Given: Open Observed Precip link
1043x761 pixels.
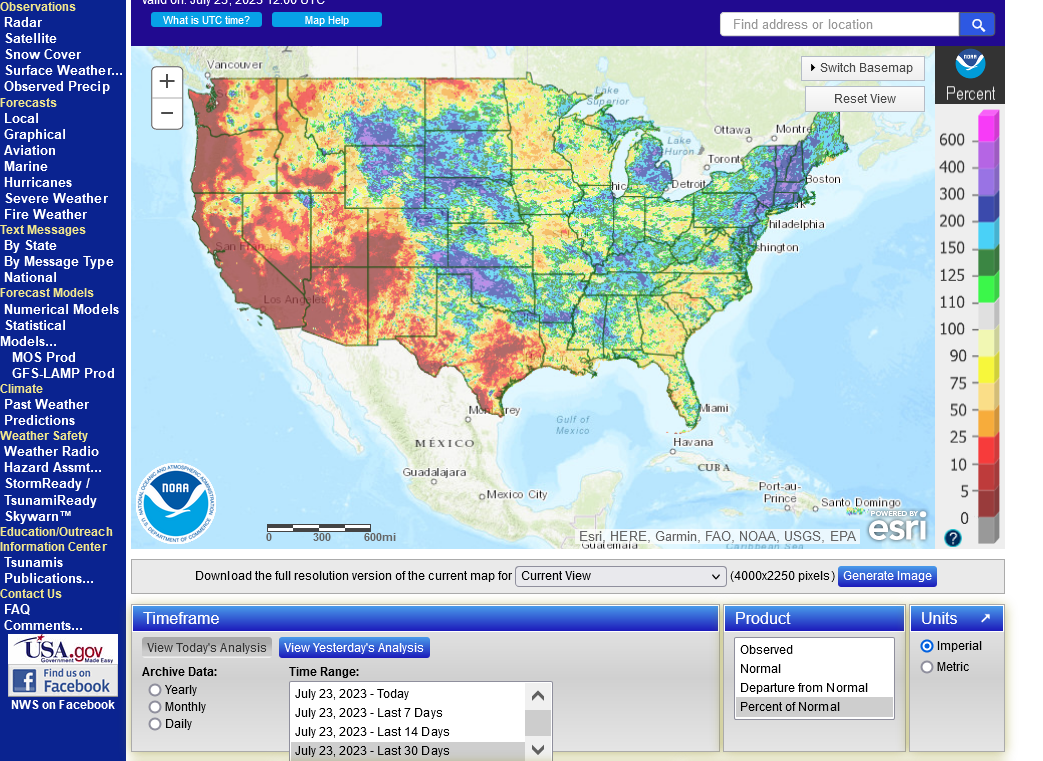Looking at the screenshot, I should pos(57,86).
